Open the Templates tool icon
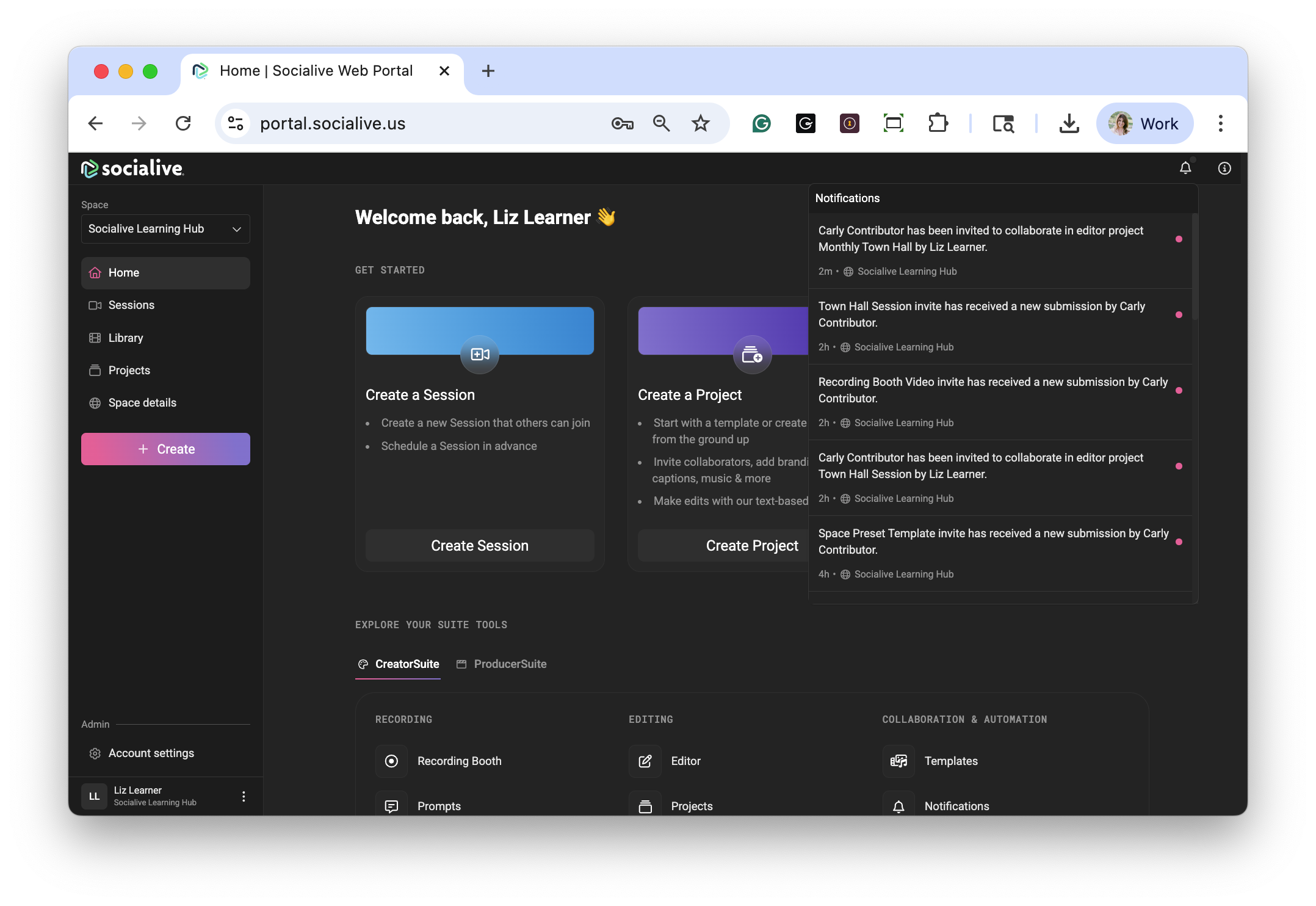 pyautogui.click(x=898, y=761)
